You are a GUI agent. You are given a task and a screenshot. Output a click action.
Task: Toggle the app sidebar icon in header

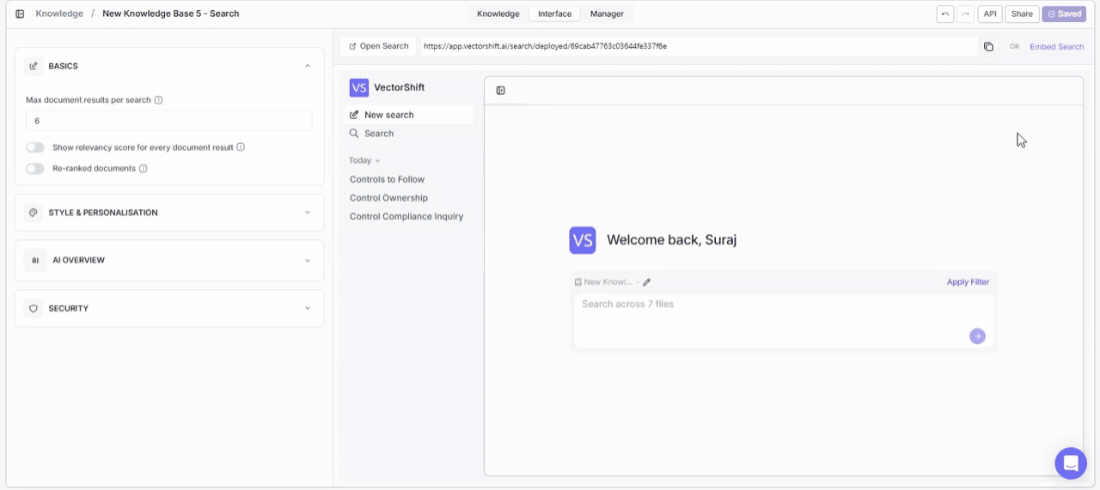(20, 13)
